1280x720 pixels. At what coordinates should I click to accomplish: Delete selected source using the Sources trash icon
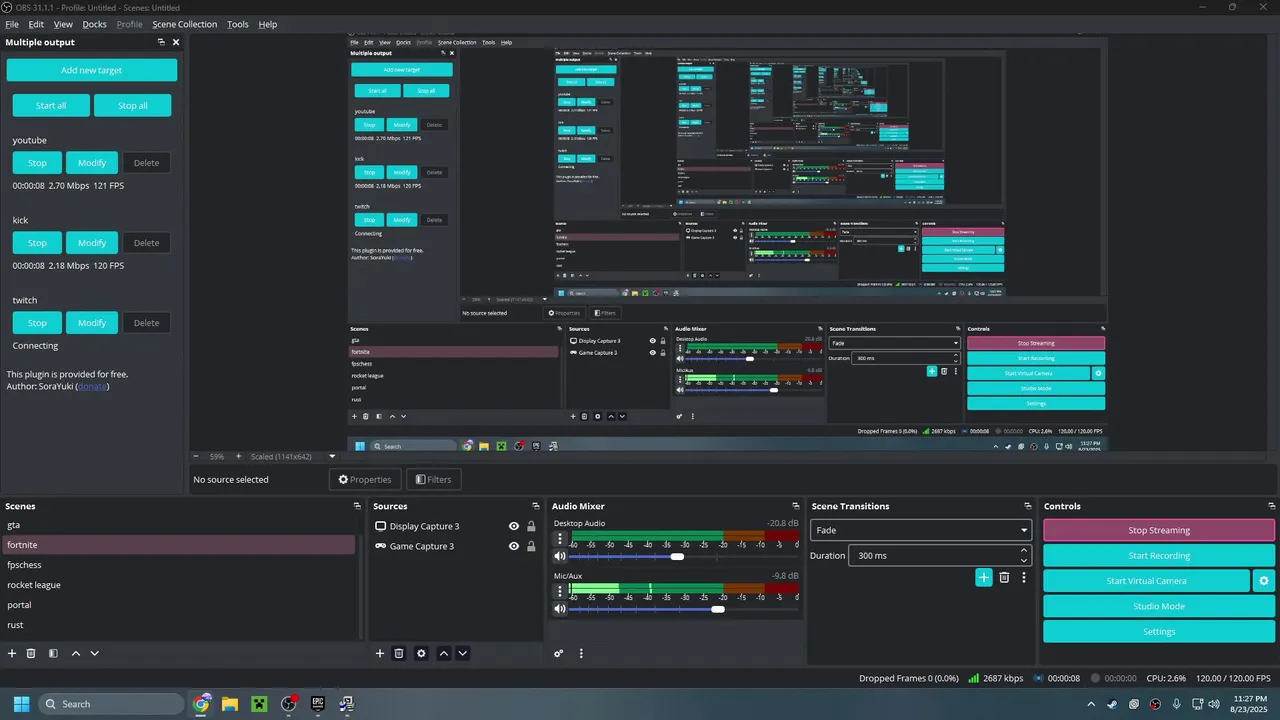[399, 653]
